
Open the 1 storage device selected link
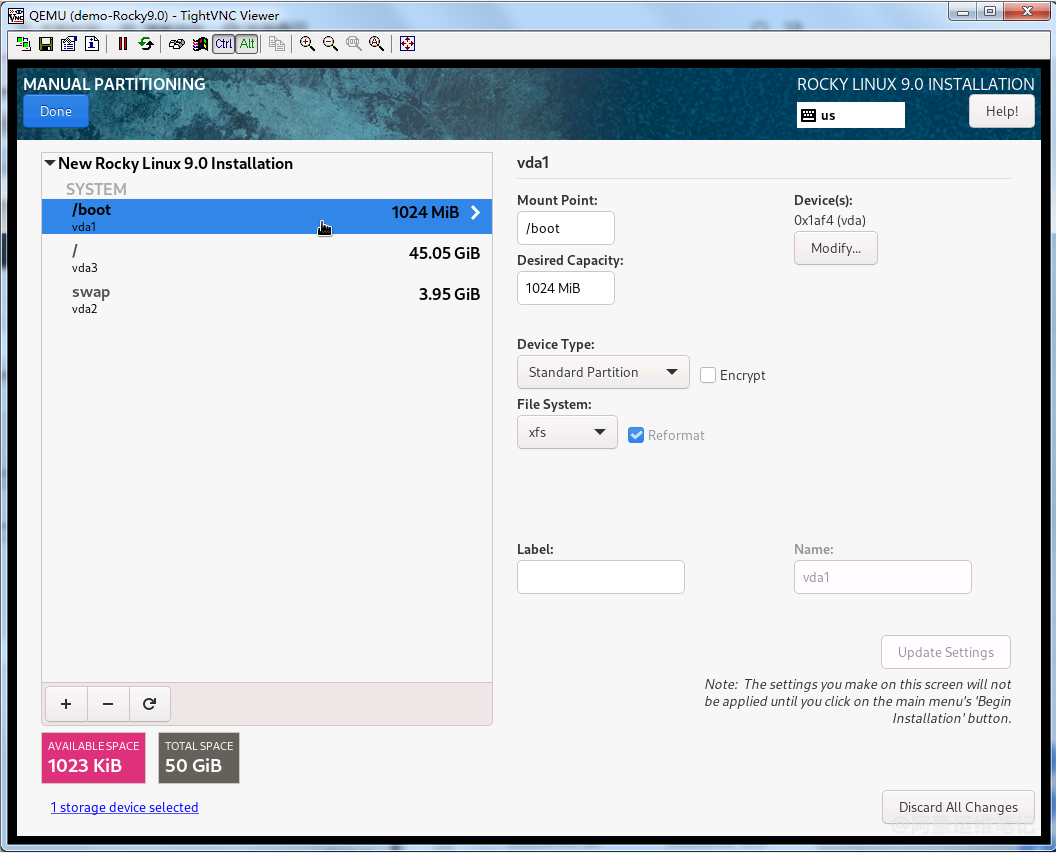click(124, 807)
